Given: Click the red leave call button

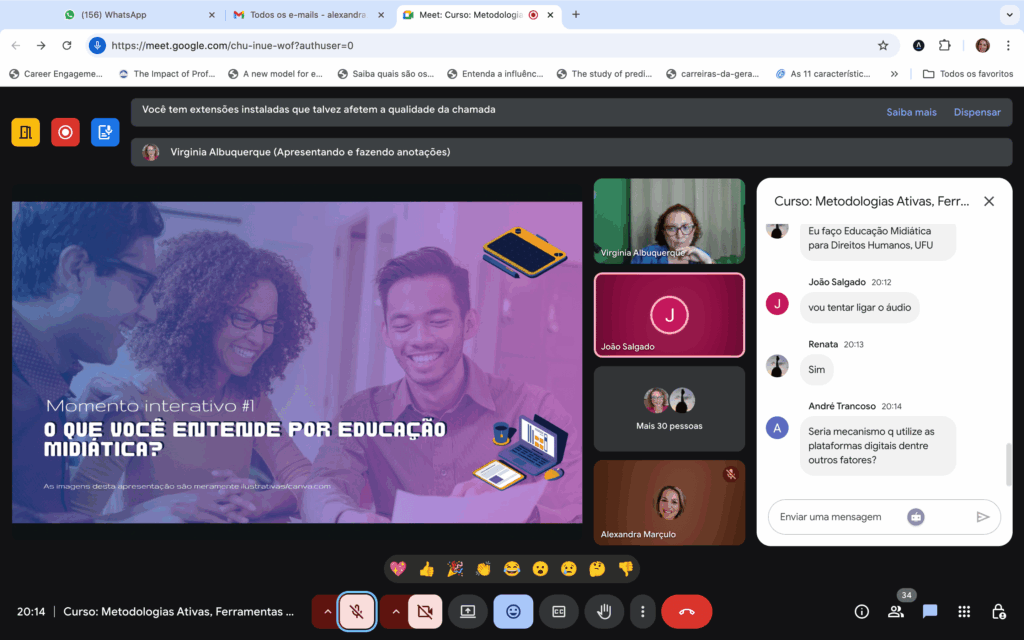Looking at the screenshot, I should coord(686,611).
